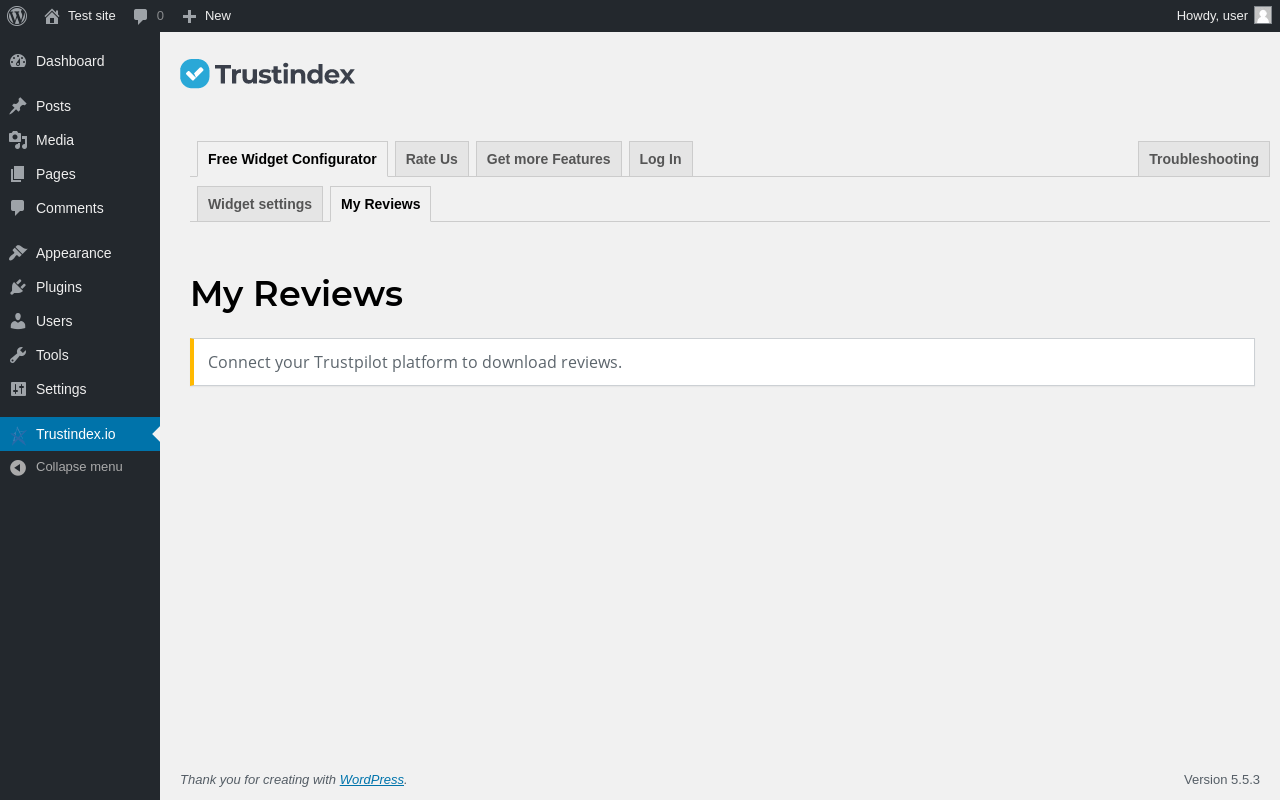Viewport: 1280px width, 800px height.
Task: Click the Trustindex wordmark text
Action: click(285, 74)
